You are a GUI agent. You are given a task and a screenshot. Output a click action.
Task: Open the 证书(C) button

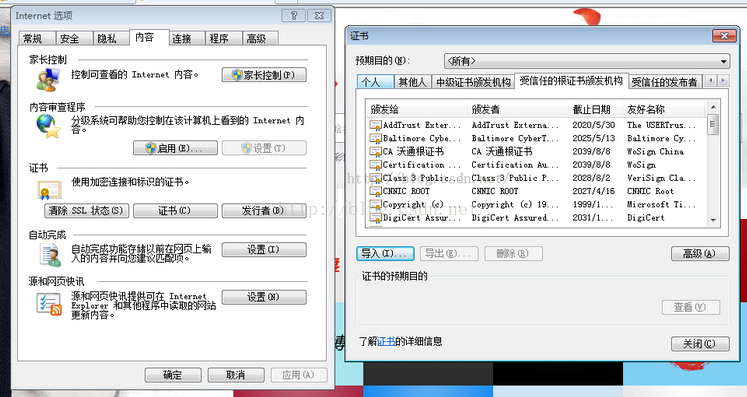[x=175, y=210]
